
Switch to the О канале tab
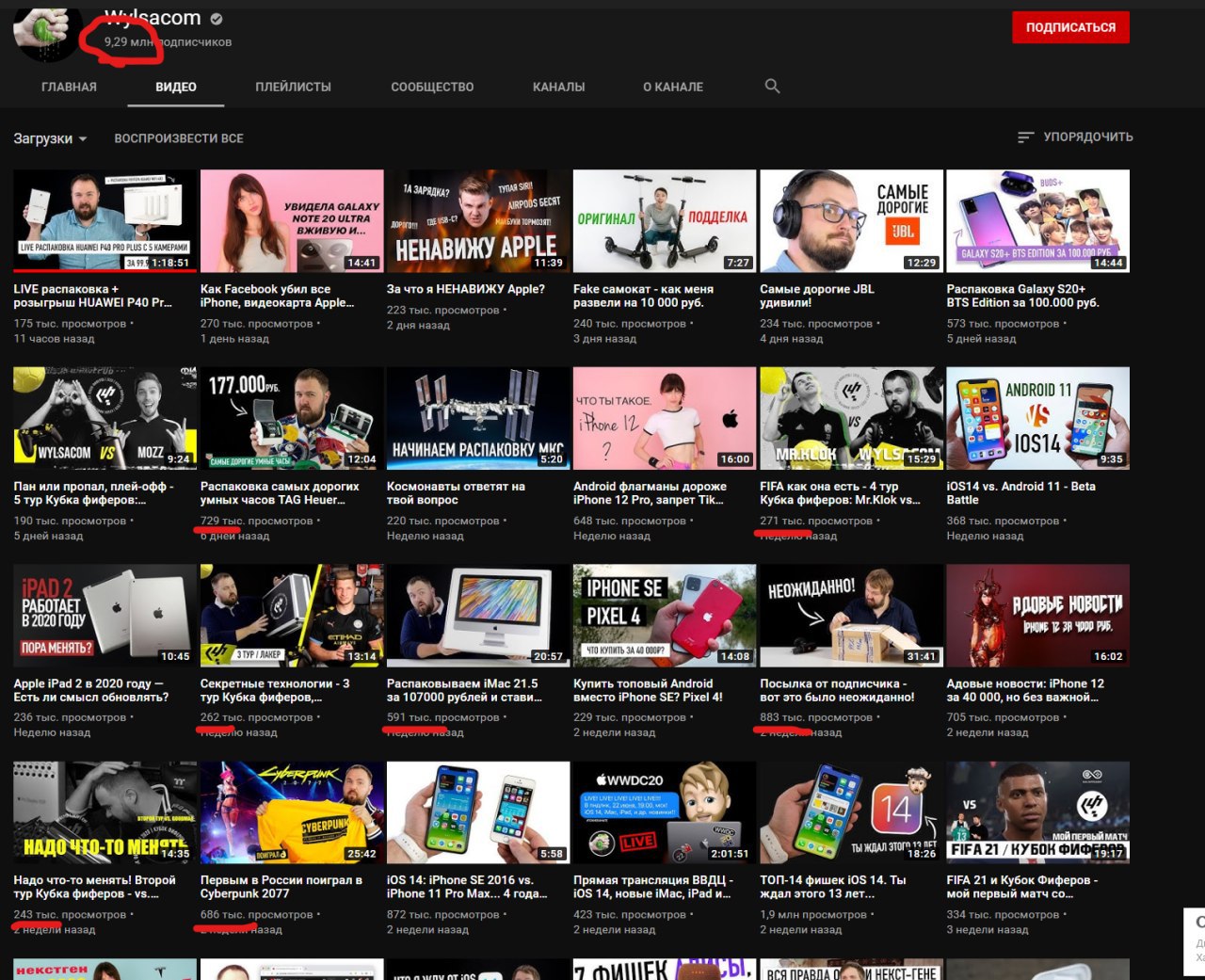[x=673, y=87]
